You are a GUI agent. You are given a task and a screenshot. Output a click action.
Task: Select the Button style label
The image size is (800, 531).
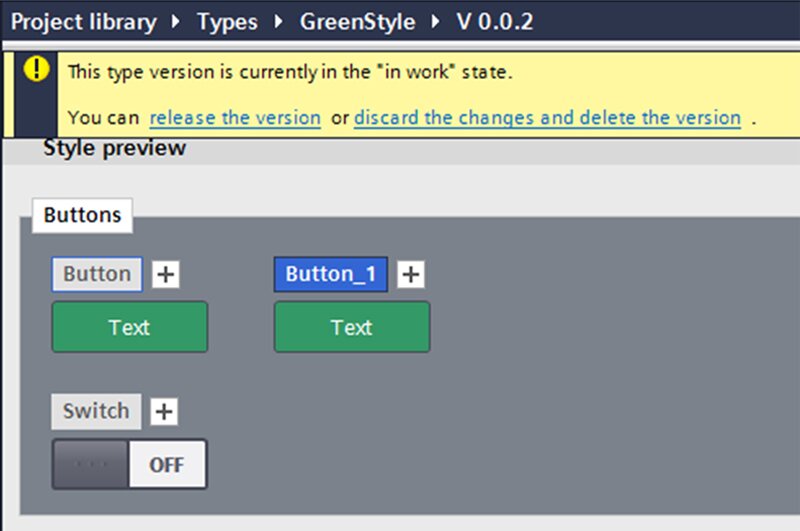97,274
